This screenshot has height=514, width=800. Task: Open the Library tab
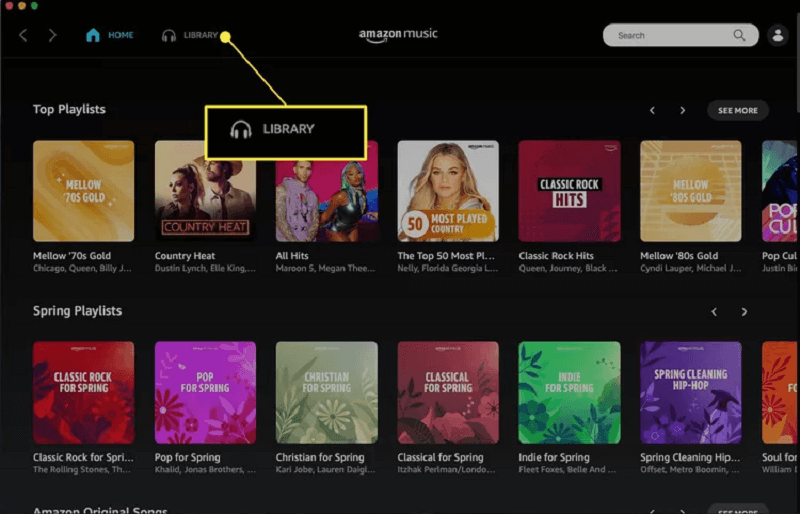[200, 36]
